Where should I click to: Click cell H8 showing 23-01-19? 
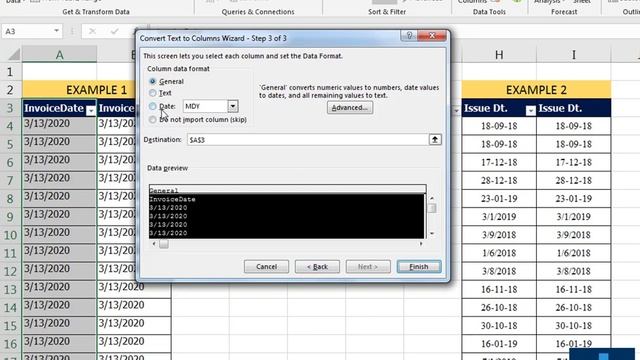pos(499,199)
